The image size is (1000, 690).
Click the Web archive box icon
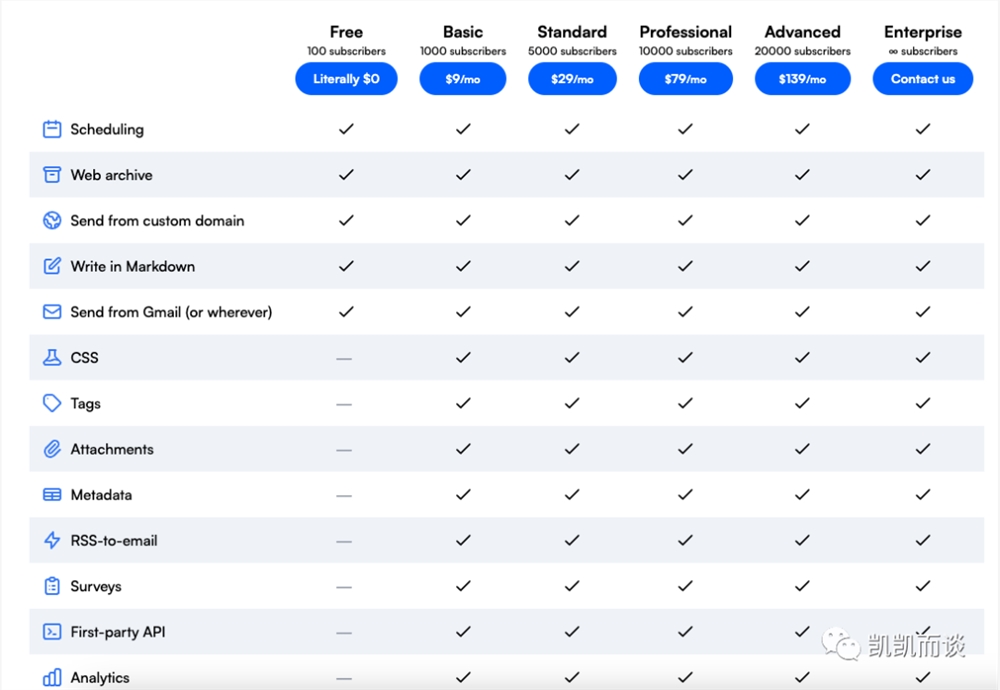pos(52,175)
